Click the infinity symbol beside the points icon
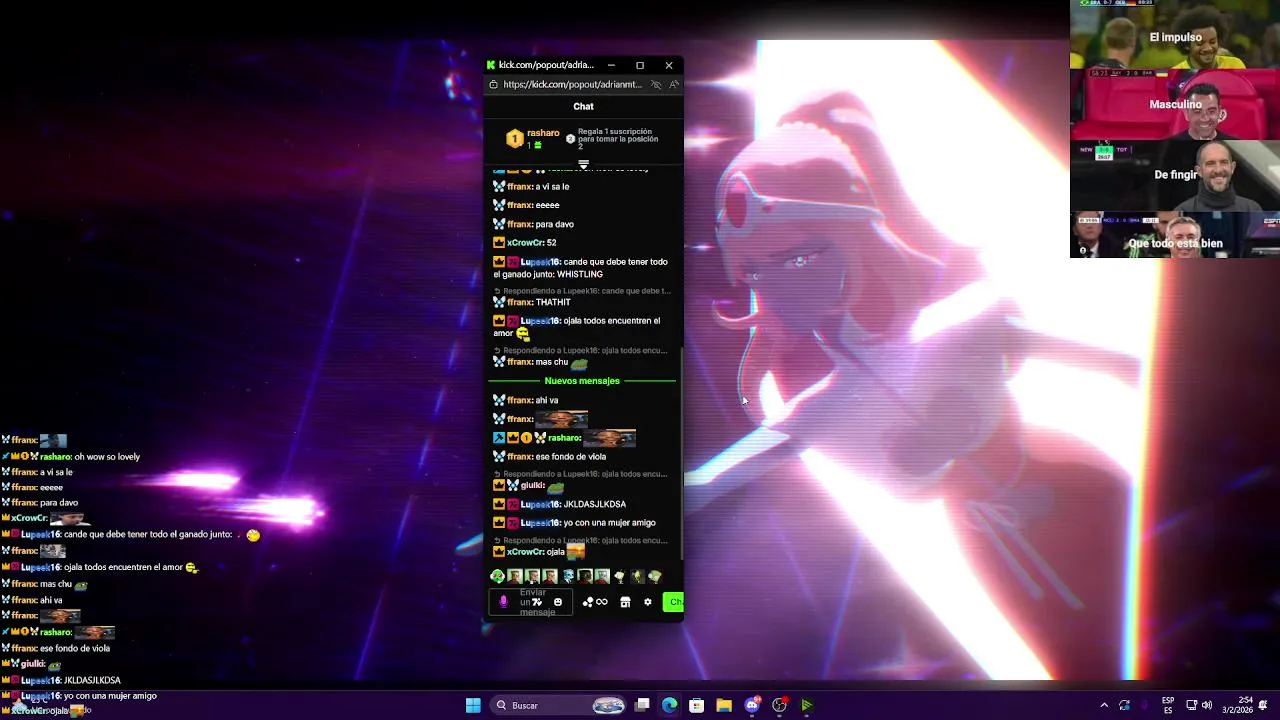 click(602, 602)
